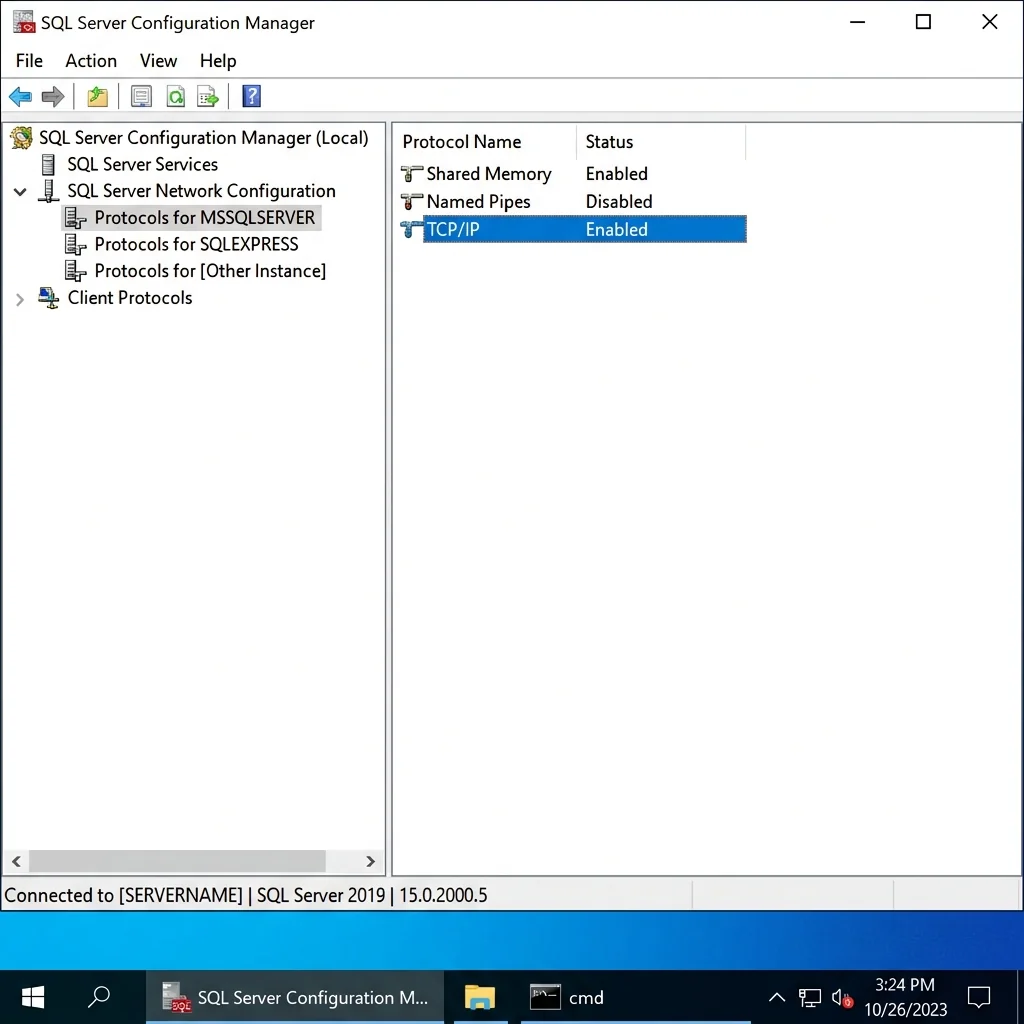Screen dimensions: 1024x1024
Task: Select the SQL Server Services label
Action: [142, 165]
